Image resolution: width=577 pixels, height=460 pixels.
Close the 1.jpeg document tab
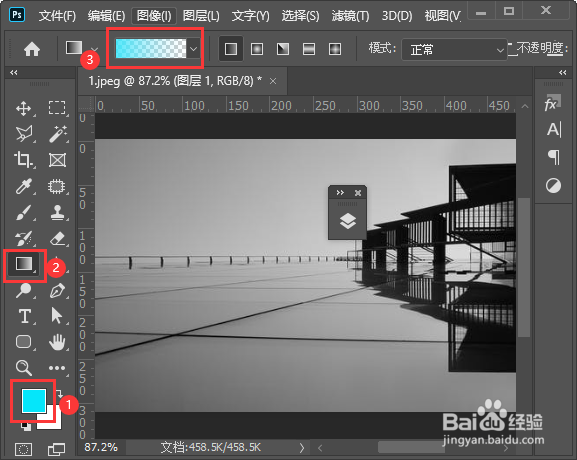273,81
